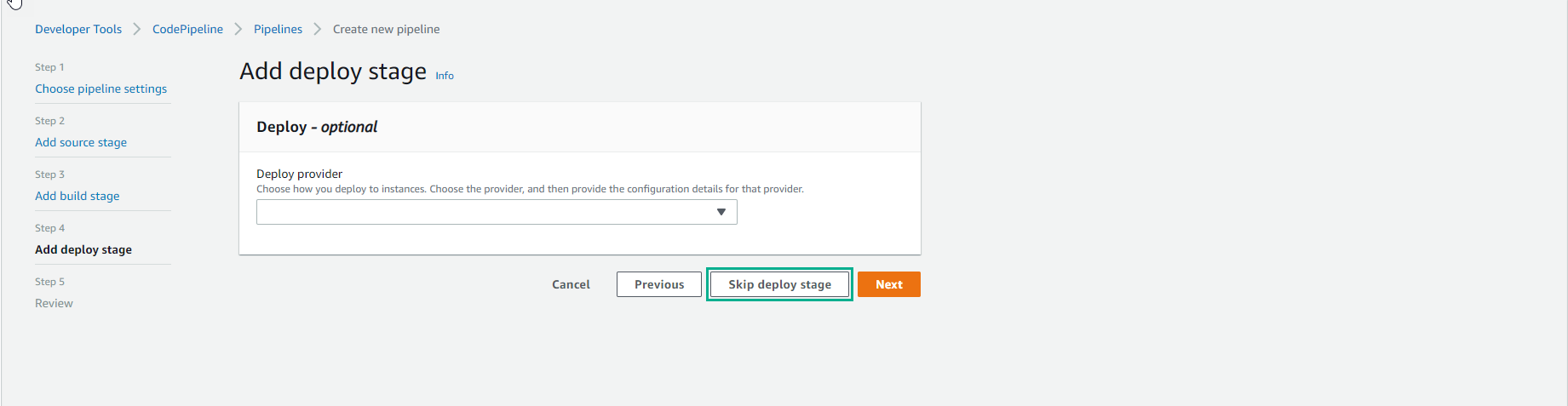1568x406 pixels.
Task: Return to Add source stage step
Action: pos(81,142)
